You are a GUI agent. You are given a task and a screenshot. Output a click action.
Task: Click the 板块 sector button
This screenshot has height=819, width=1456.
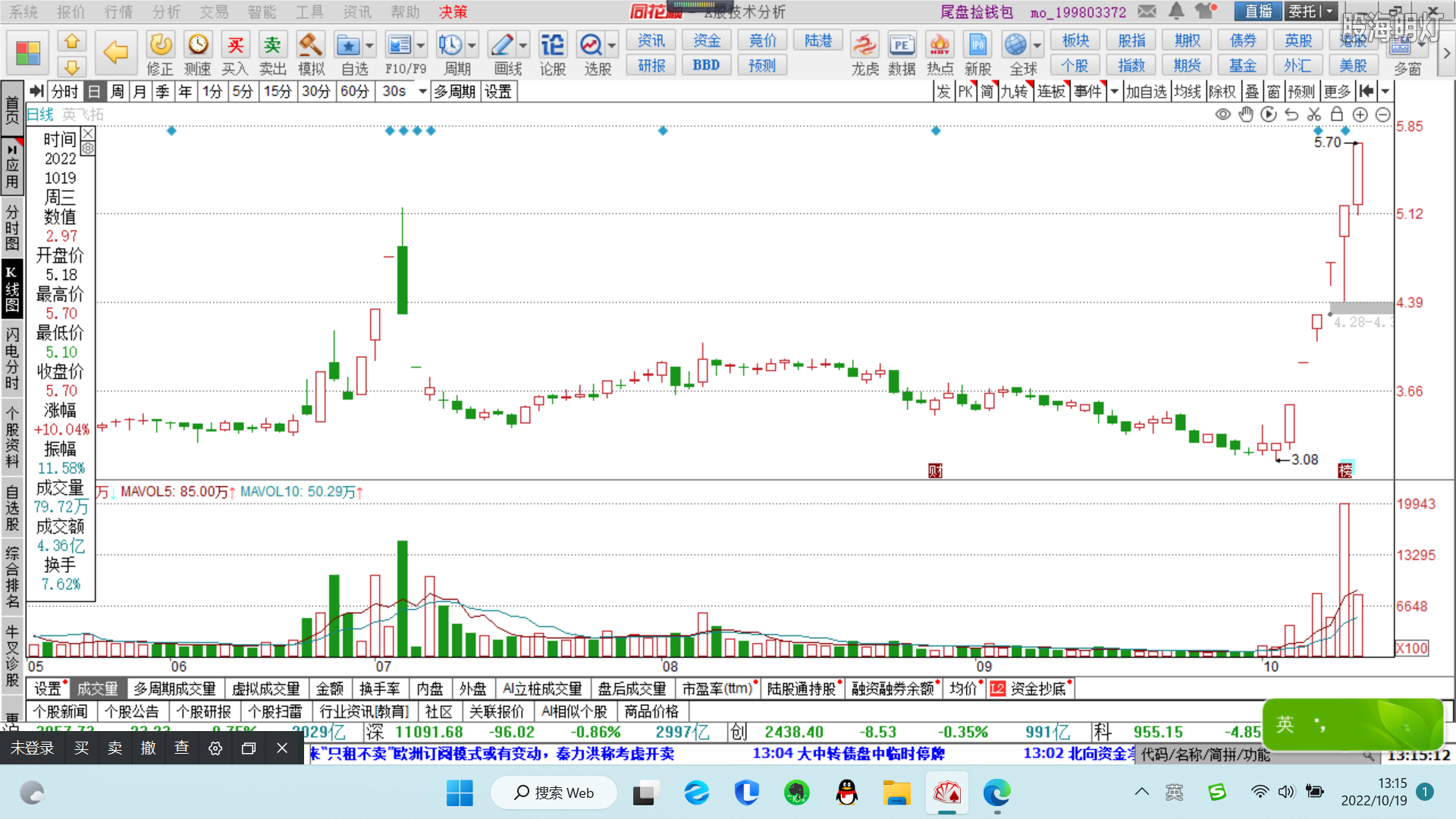point(1075,40)
